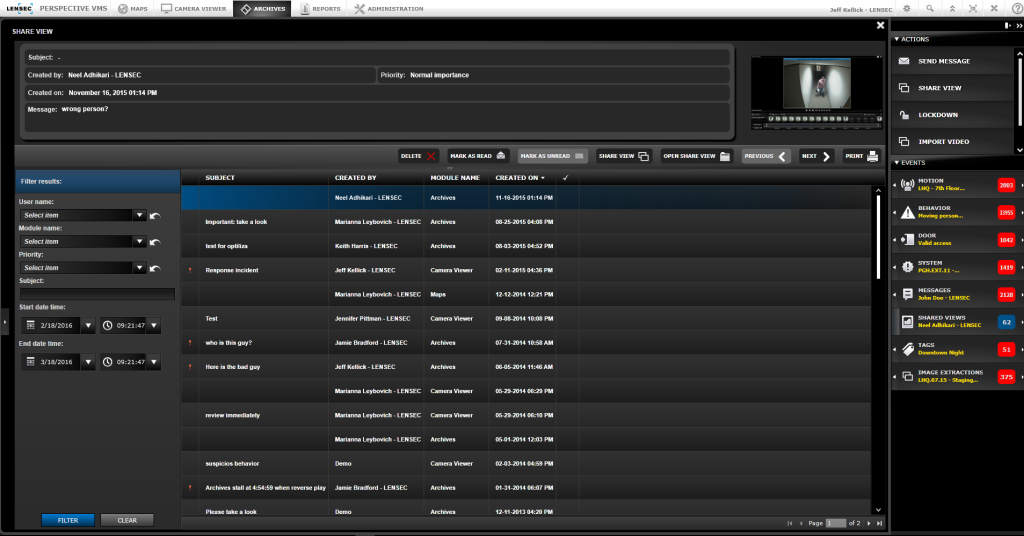Click the System events gear icon

point(907,267)
